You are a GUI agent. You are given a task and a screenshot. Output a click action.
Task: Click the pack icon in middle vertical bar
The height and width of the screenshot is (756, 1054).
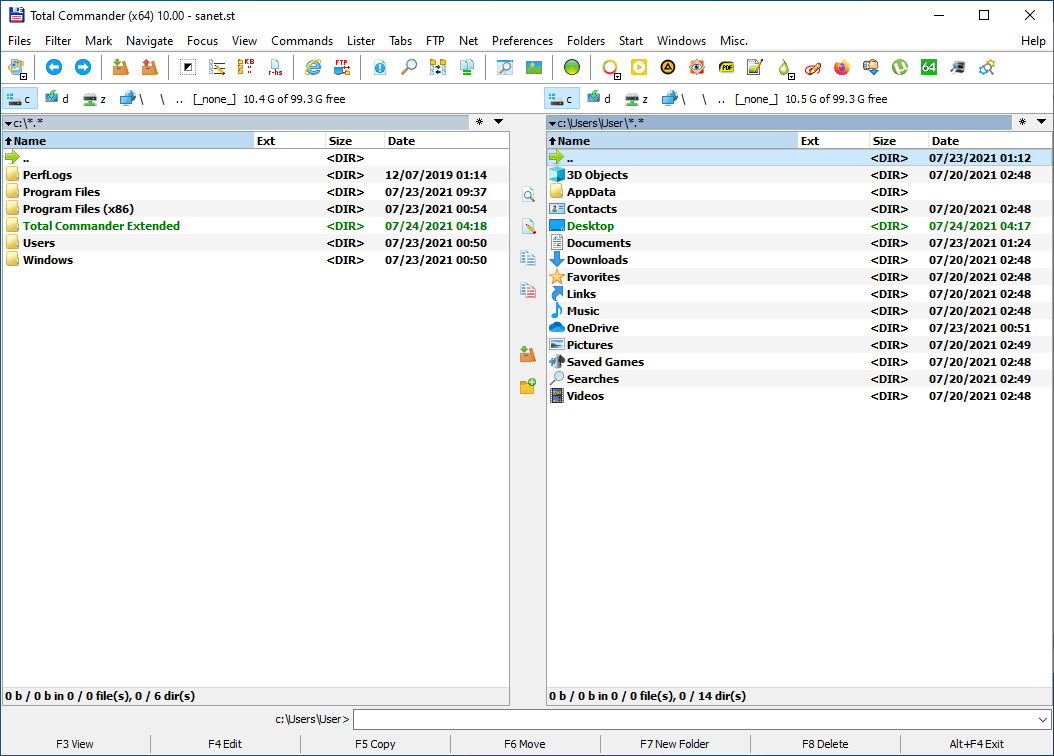[x=528, y=354]
